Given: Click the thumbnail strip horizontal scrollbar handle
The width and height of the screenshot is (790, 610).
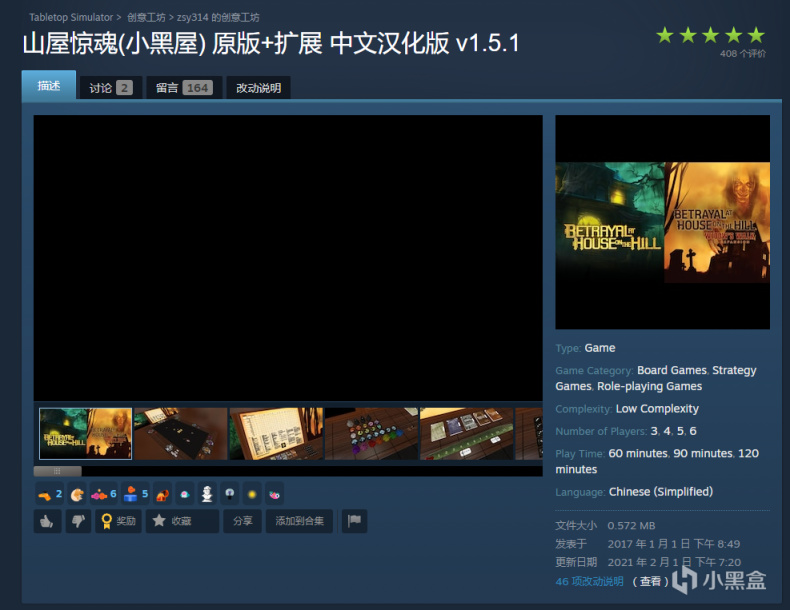Looking at the screenshot, I should pos(57,471).
